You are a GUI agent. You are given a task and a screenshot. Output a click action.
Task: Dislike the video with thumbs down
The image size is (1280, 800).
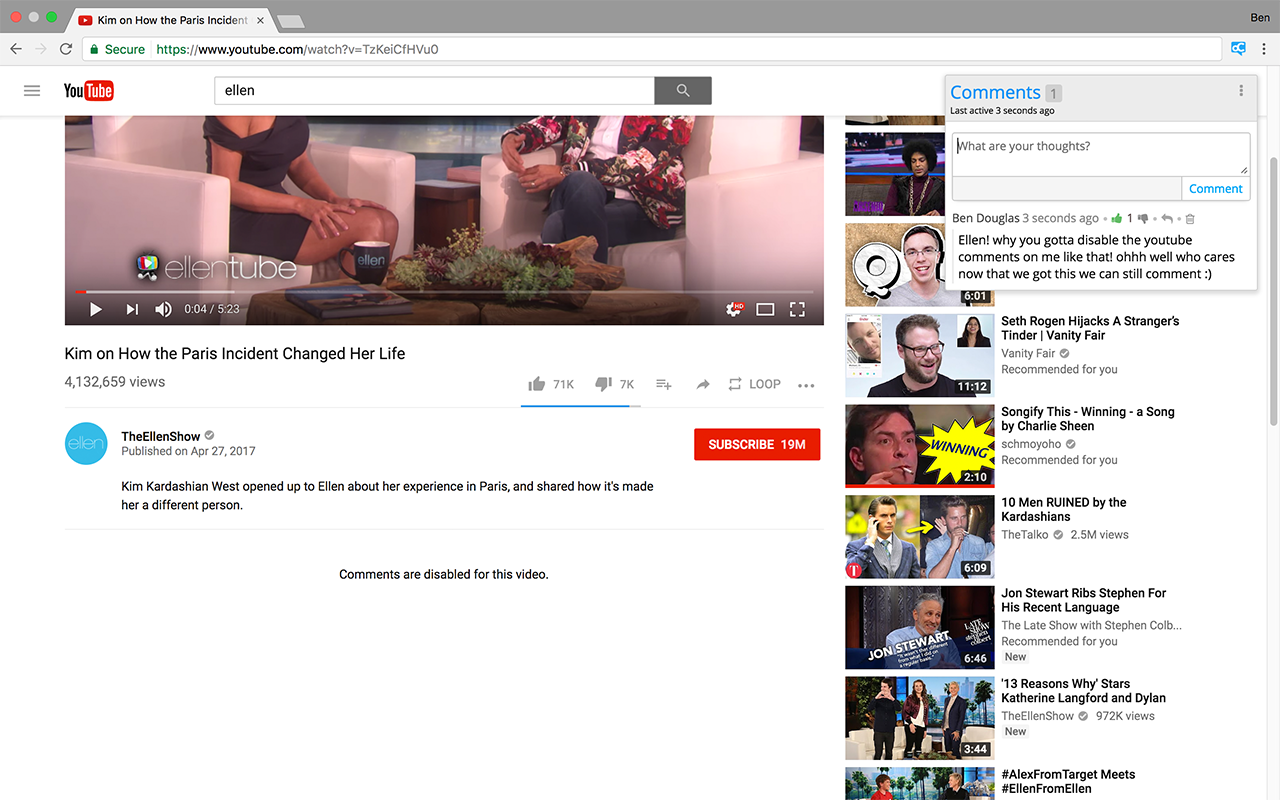[x=603, y=384]
